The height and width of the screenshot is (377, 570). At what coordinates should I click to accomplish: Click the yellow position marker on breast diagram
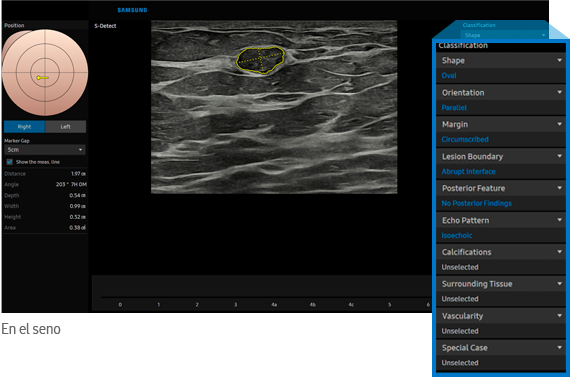(x=43, y=77)
